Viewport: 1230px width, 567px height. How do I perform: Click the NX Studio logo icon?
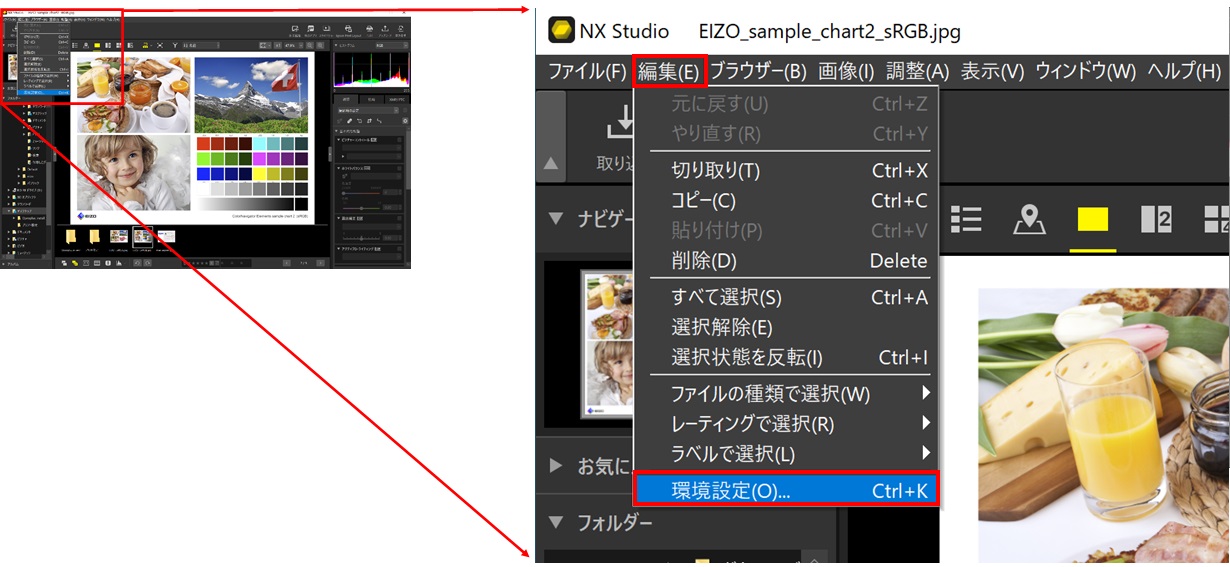coord(562,30)
